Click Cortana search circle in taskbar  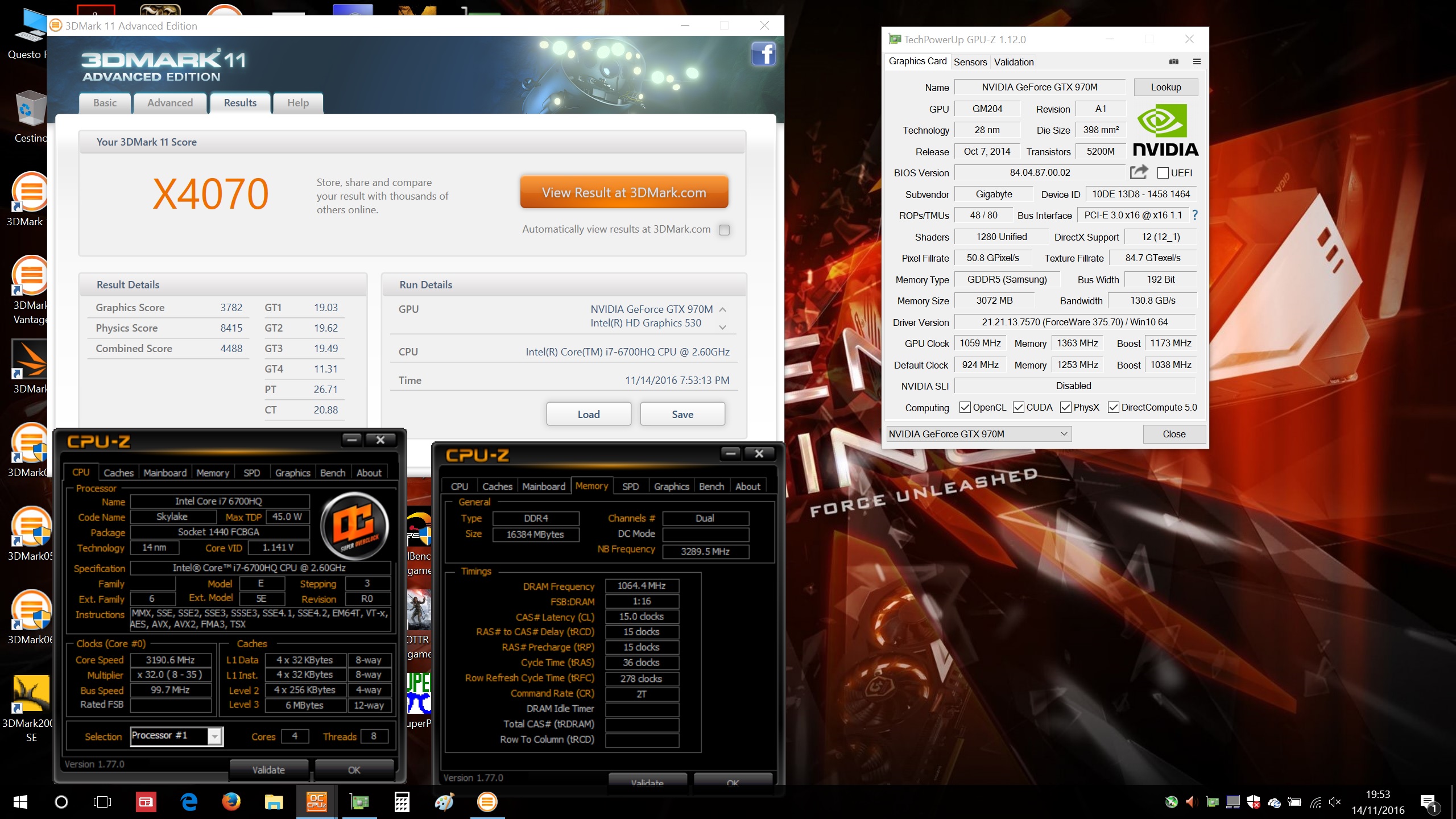click(61, 802)
